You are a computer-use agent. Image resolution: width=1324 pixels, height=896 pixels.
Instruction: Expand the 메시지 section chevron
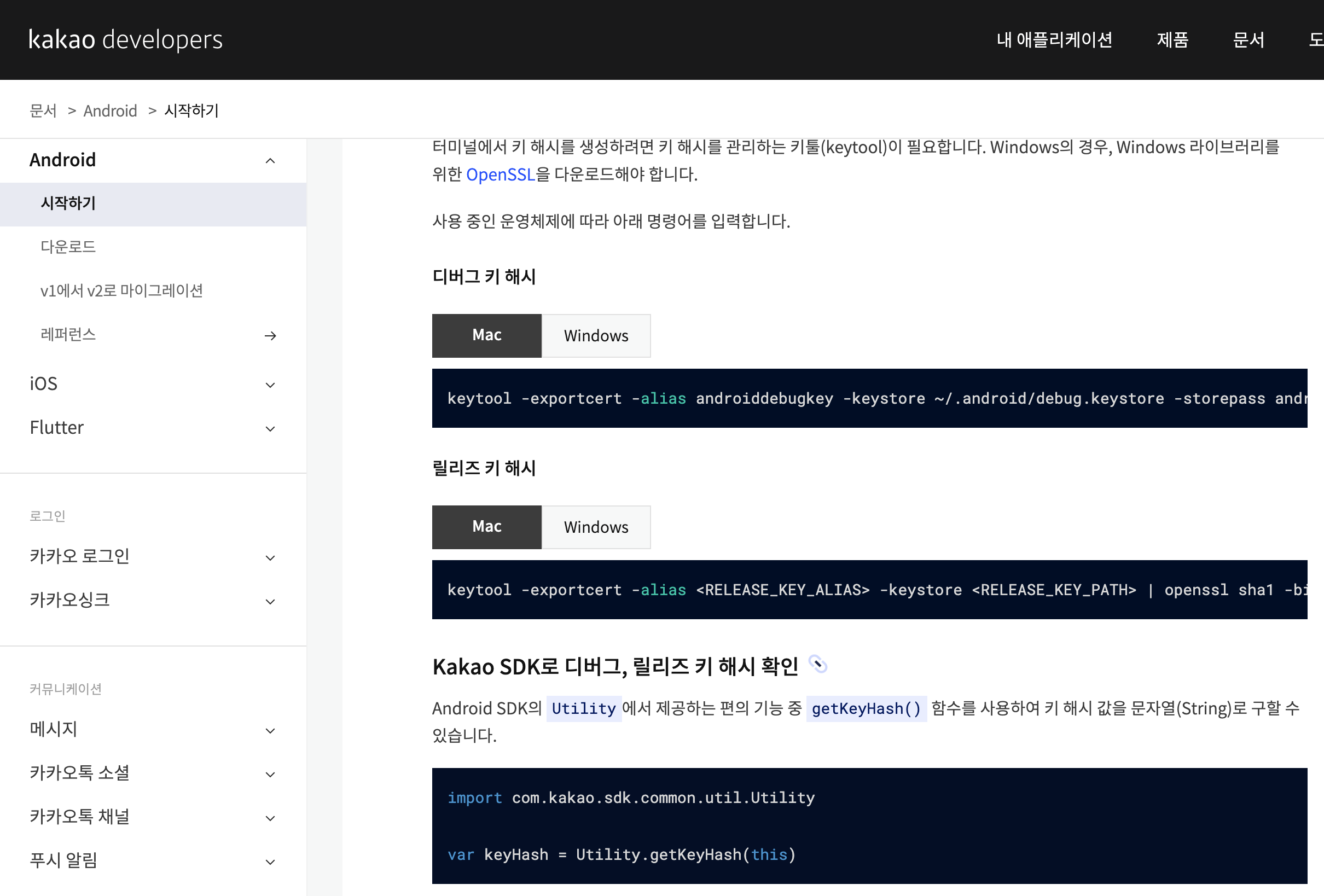tap(270, 731)
